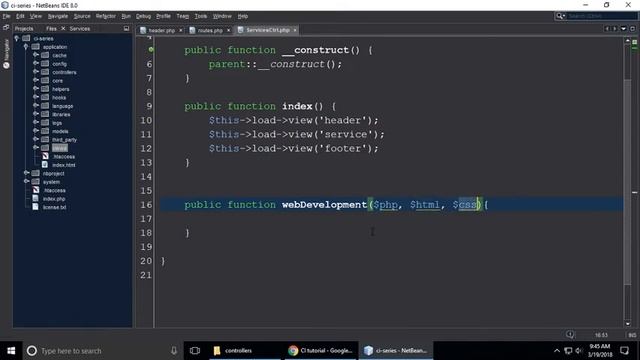Expand the helpers folder
The height and width of the screenshot is (360, 640).
[x=36, y=89]
